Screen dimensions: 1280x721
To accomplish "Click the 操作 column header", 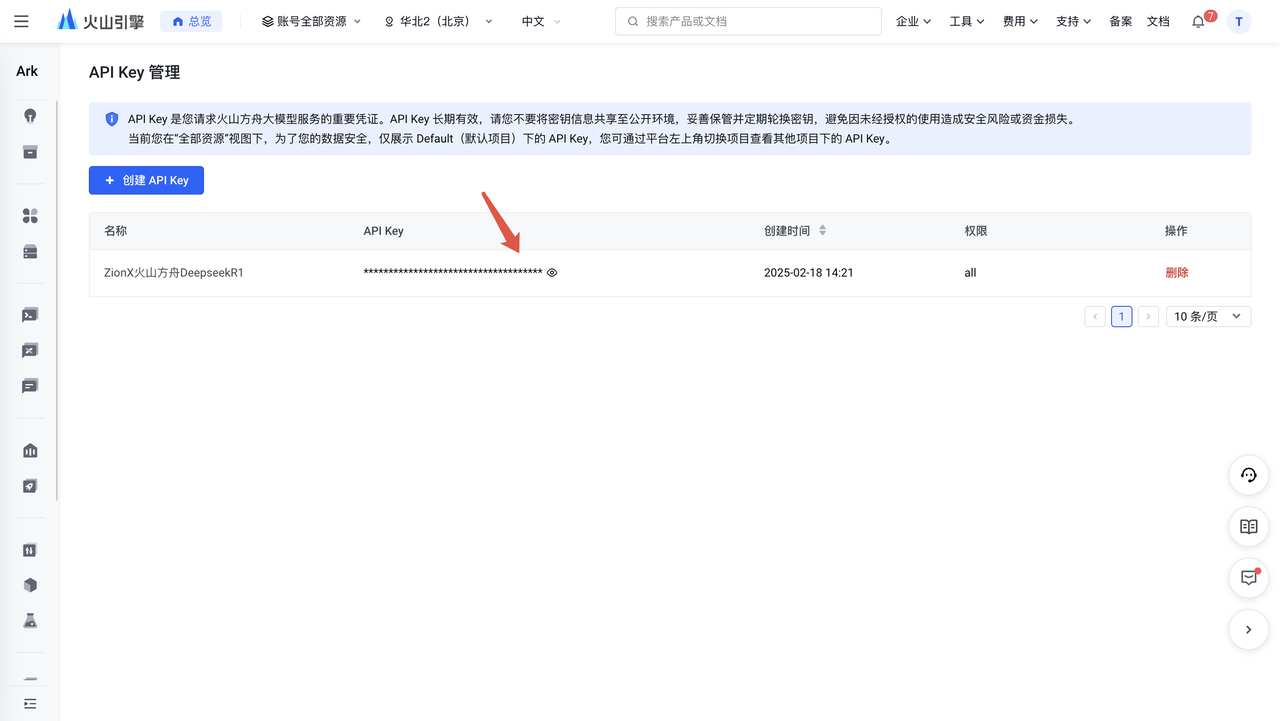I will click(x=1176, y=231).
